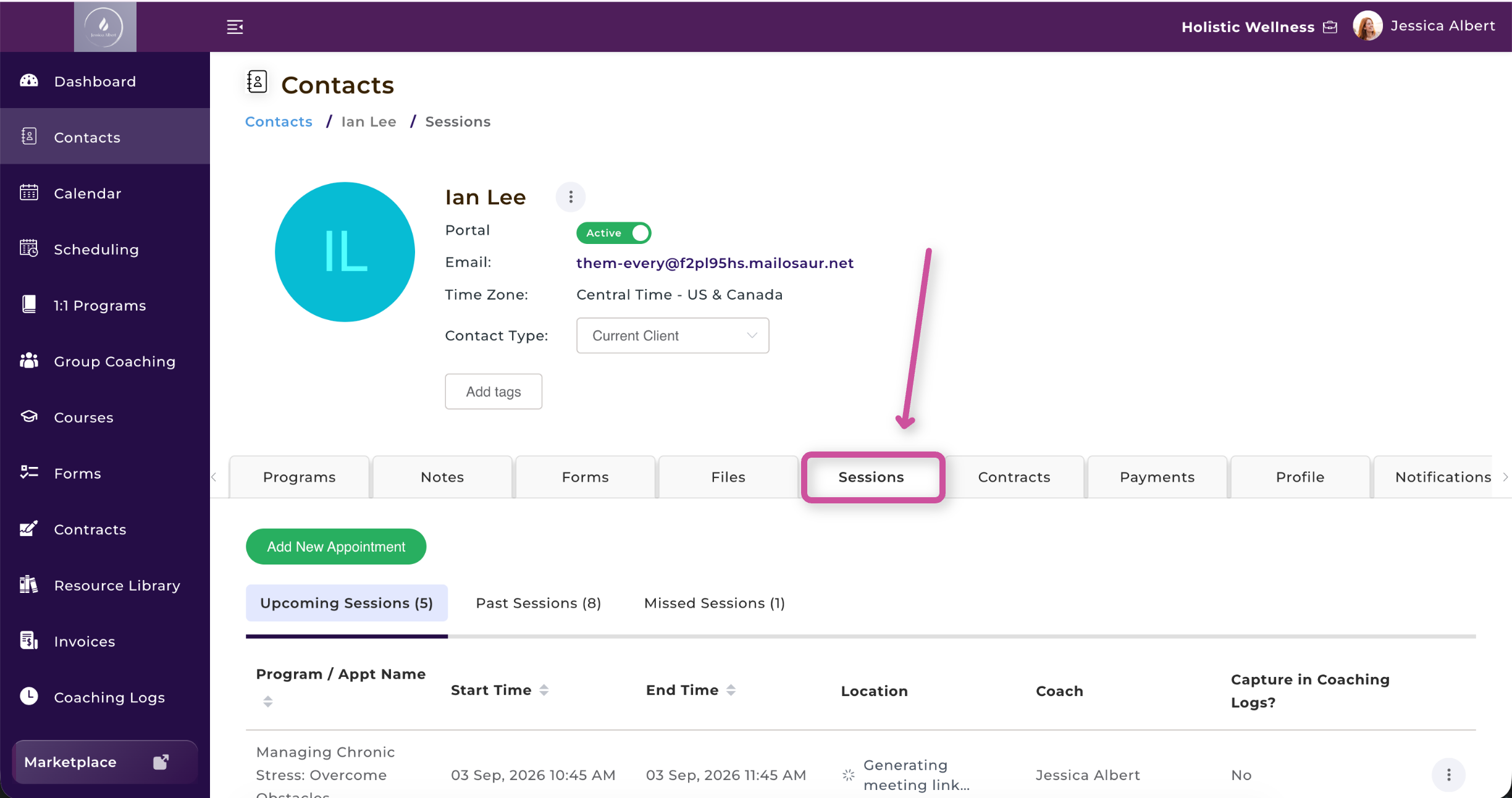Toggle the Portal Active switch
This screenshot has height=798, width=1512.
tap(613, 233)
